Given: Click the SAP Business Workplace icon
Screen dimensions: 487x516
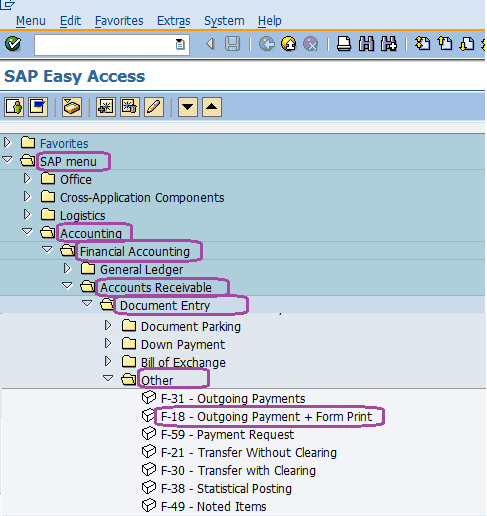Looking at the screenshot, I should 72,107.
